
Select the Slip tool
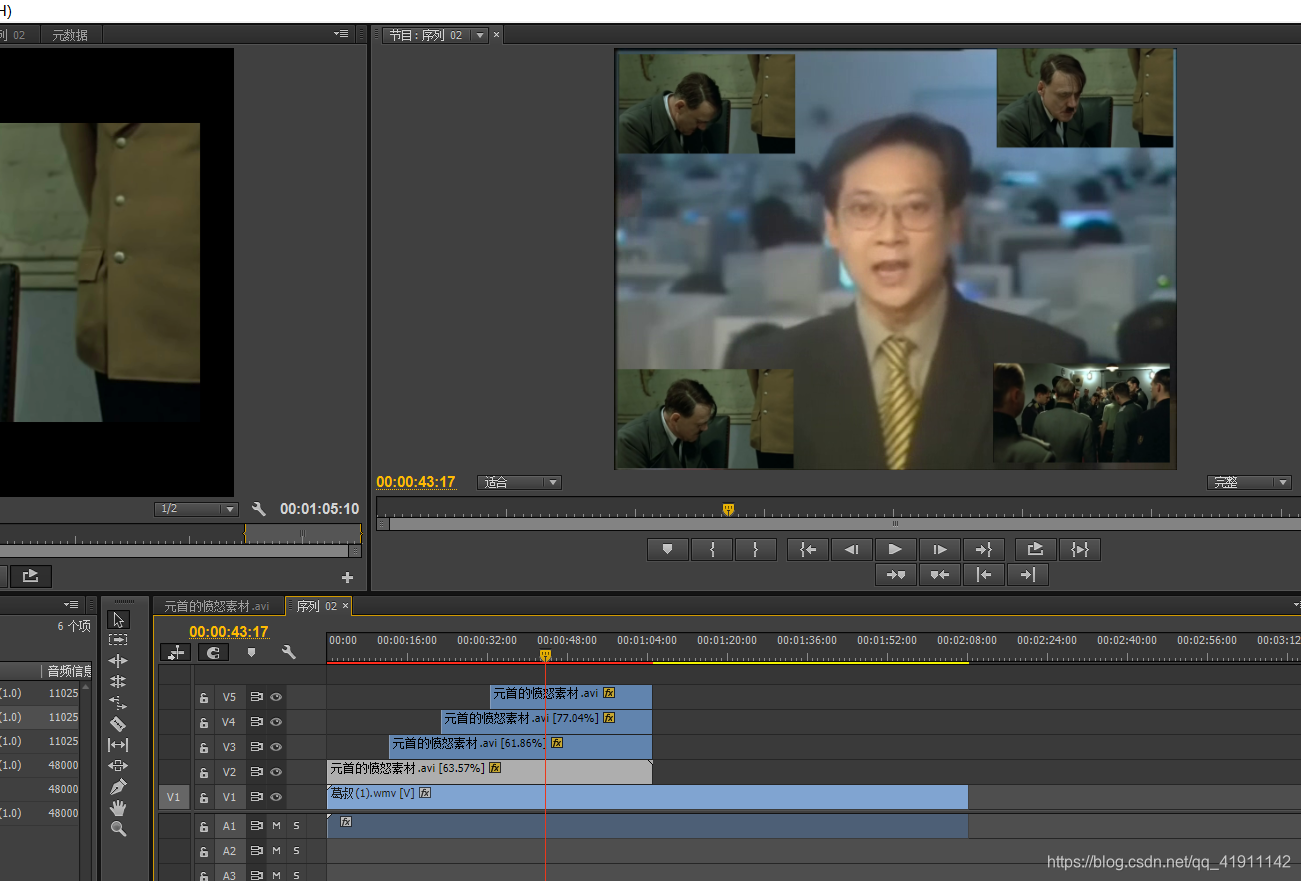[x=118, y=745]
